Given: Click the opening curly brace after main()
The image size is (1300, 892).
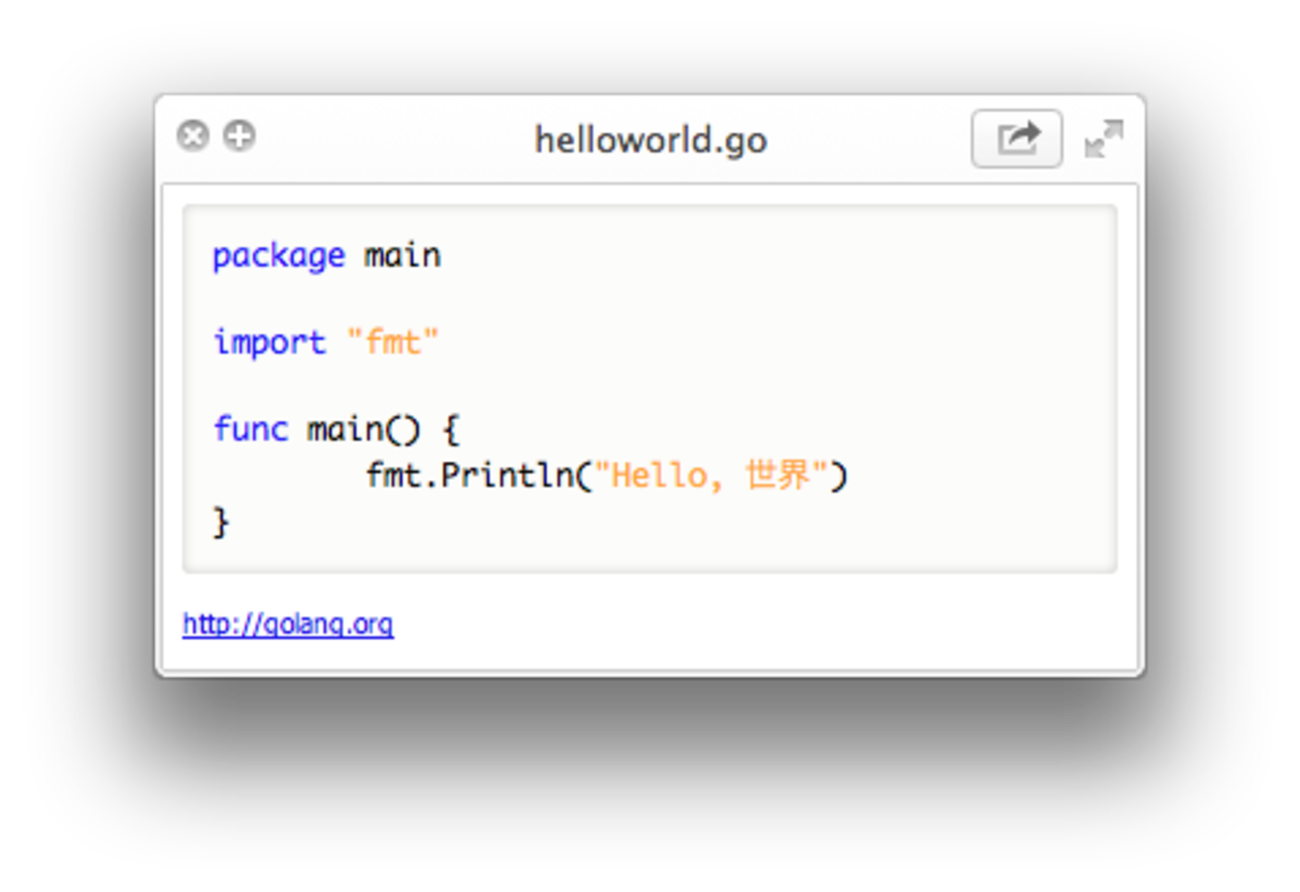Looking at the screenshot, I should (450, 430).
